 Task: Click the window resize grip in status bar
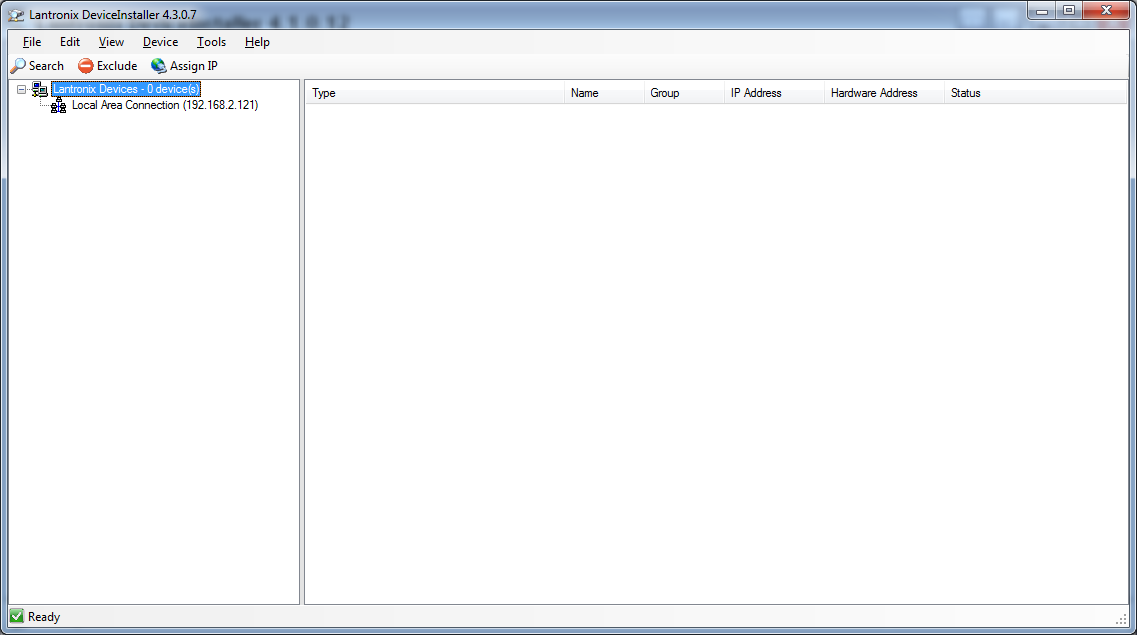point(1121,618)
